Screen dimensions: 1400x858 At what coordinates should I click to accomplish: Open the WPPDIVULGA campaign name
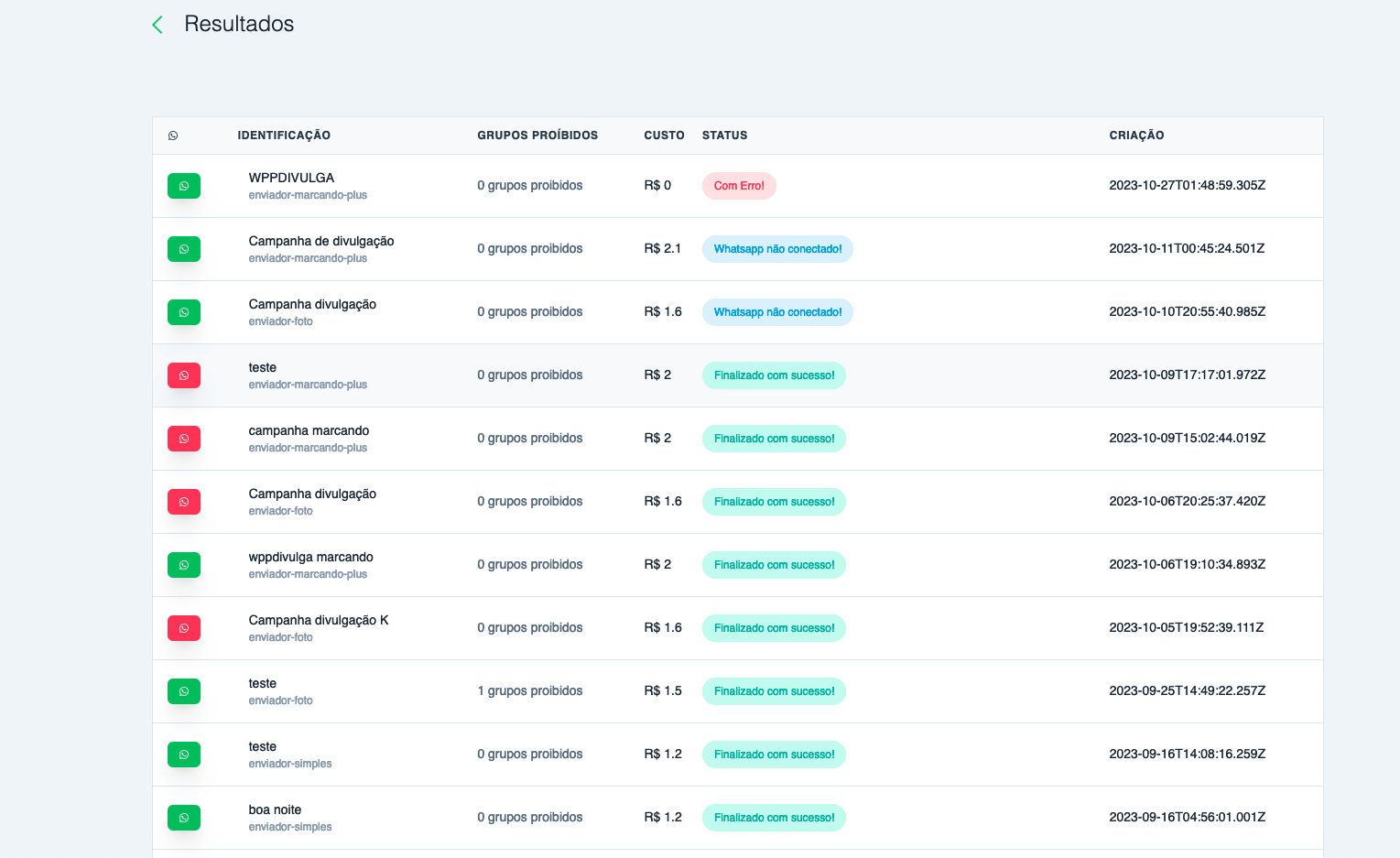point(291,178)
